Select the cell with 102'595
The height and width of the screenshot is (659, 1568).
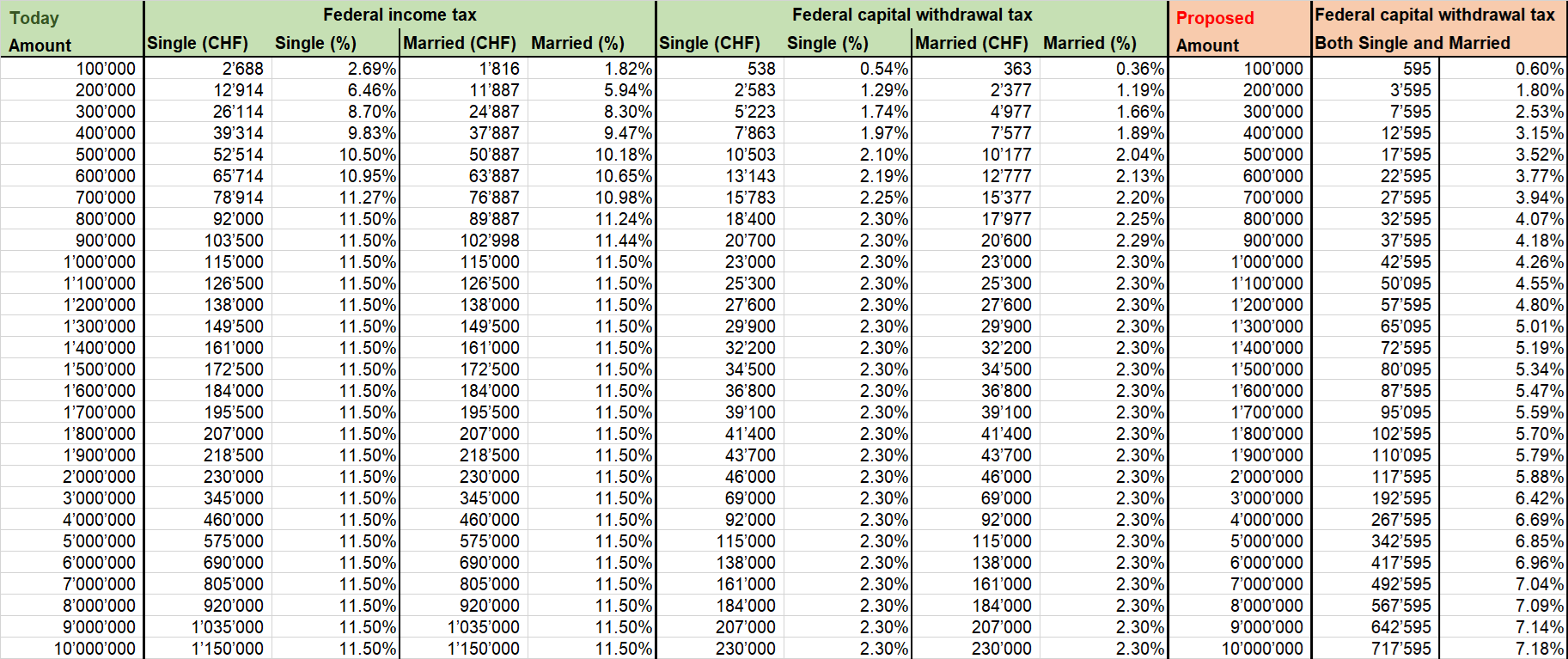pos(1376,434)
